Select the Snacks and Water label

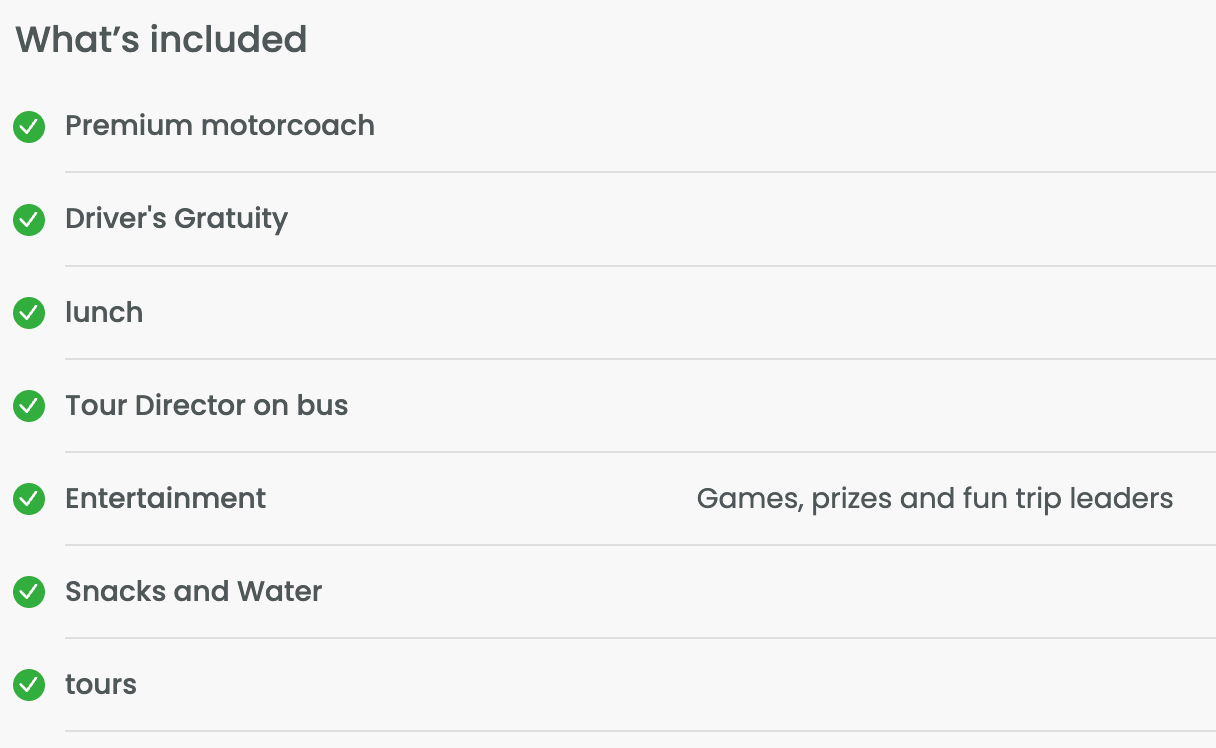194,591
